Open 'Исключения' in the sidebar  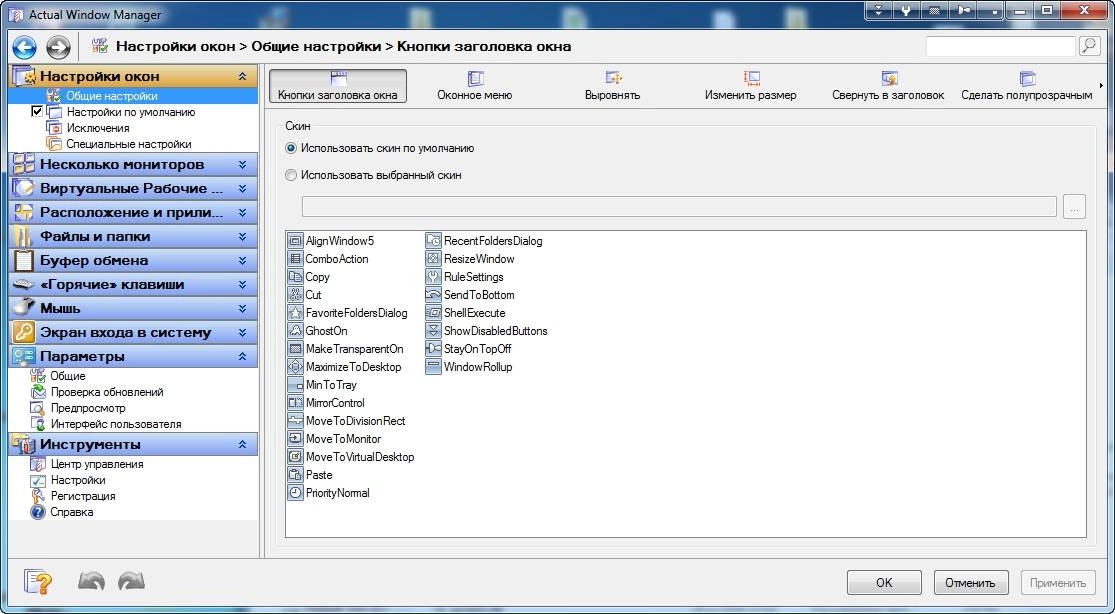coord(98,128)
